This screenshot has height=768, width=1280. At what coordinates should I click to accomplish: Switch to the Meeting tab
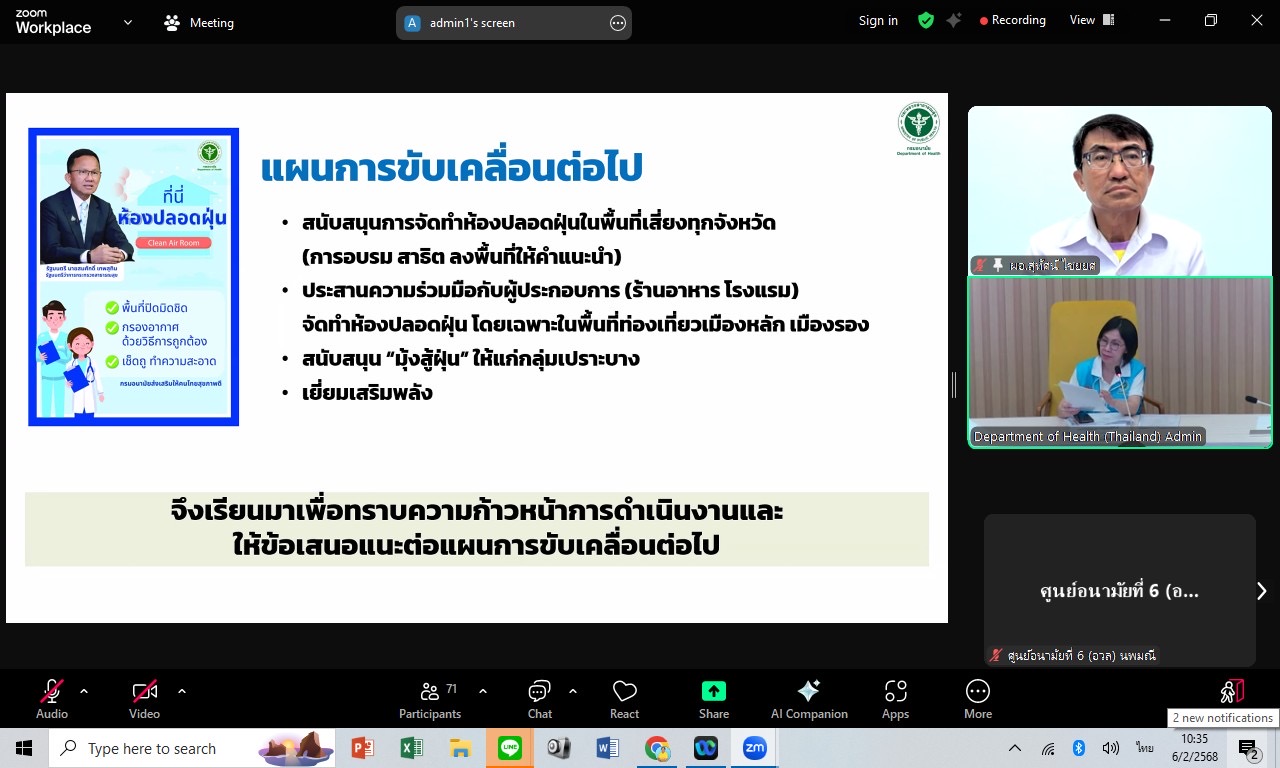[199, 22]
